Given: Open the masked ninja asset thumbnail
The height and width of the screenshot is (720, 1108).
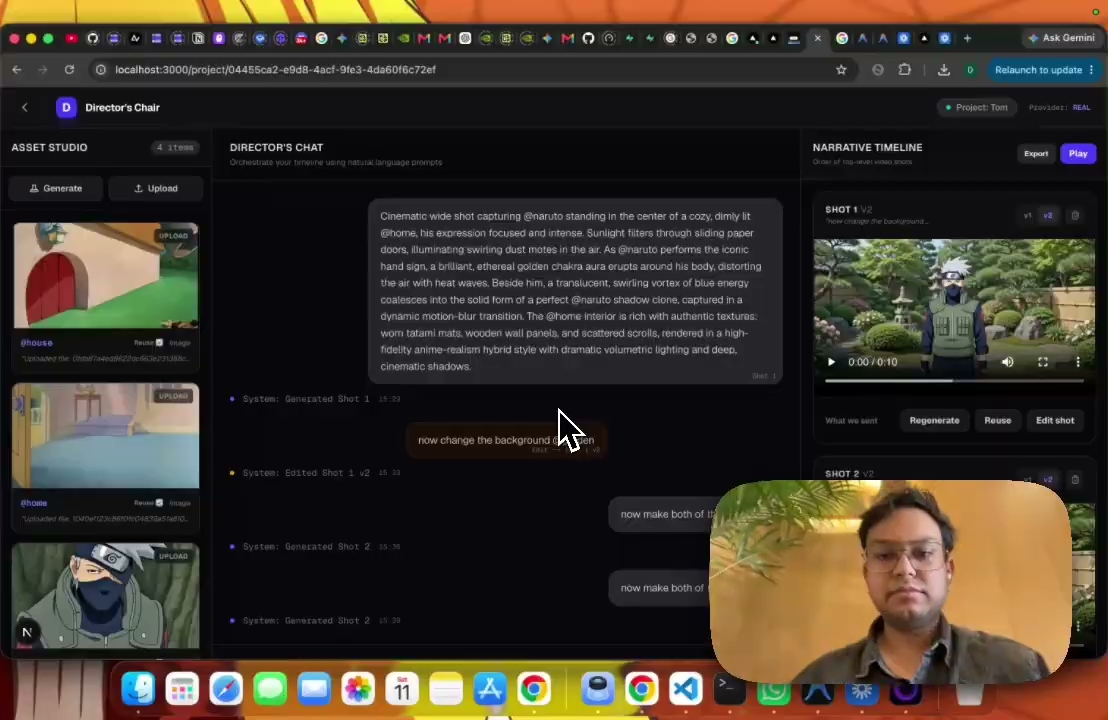Looking at the screenshot, I should [x=106, y=596].
